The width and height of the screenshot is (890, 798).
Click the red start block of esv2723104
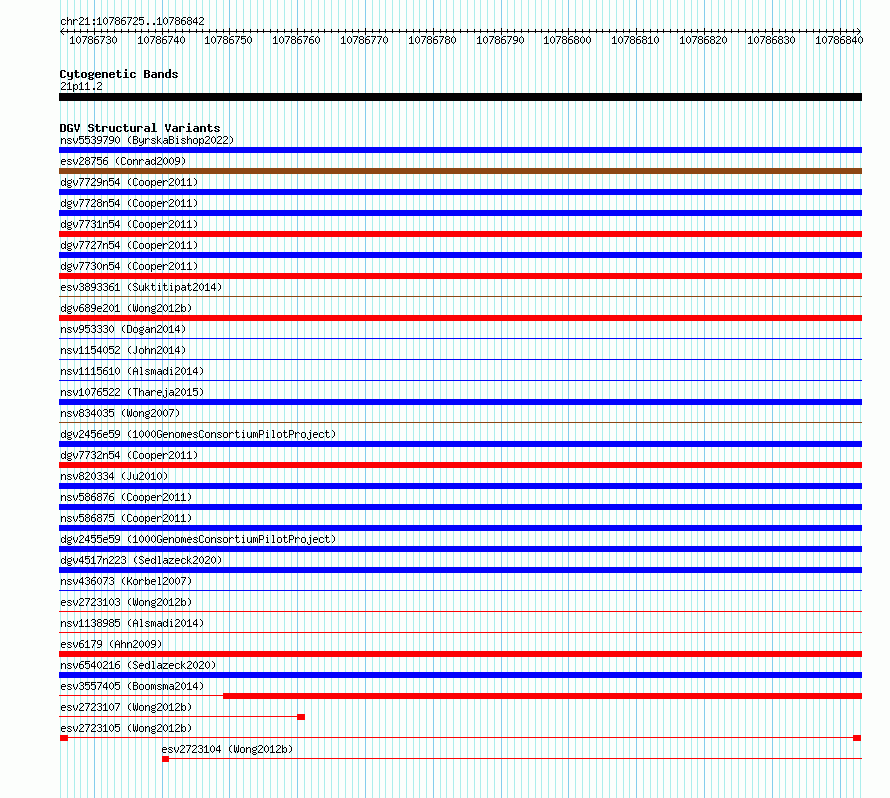coord(165,759)
